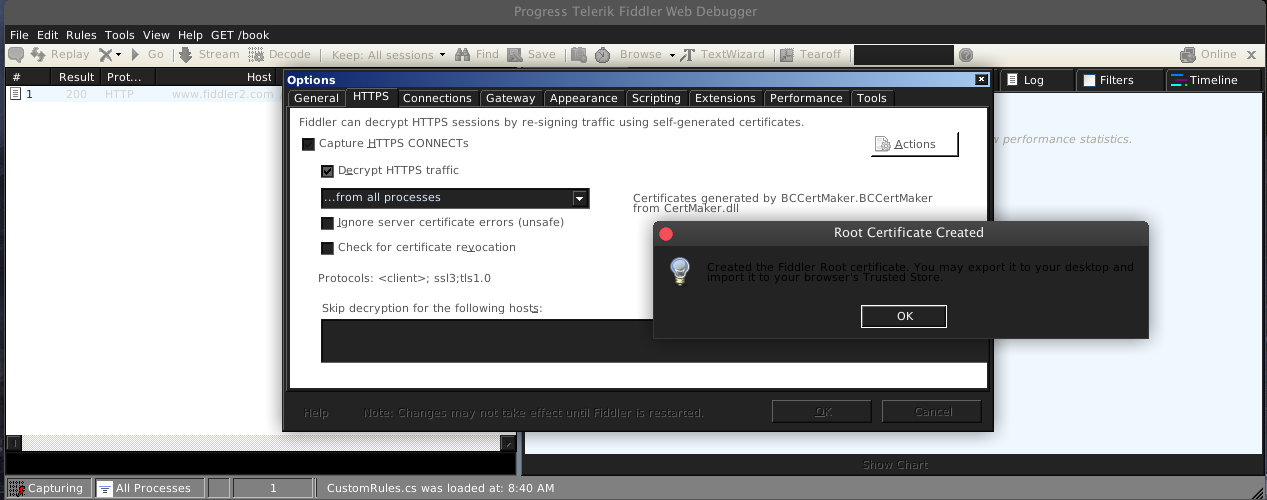Open the Tools menu

point(120,35)
